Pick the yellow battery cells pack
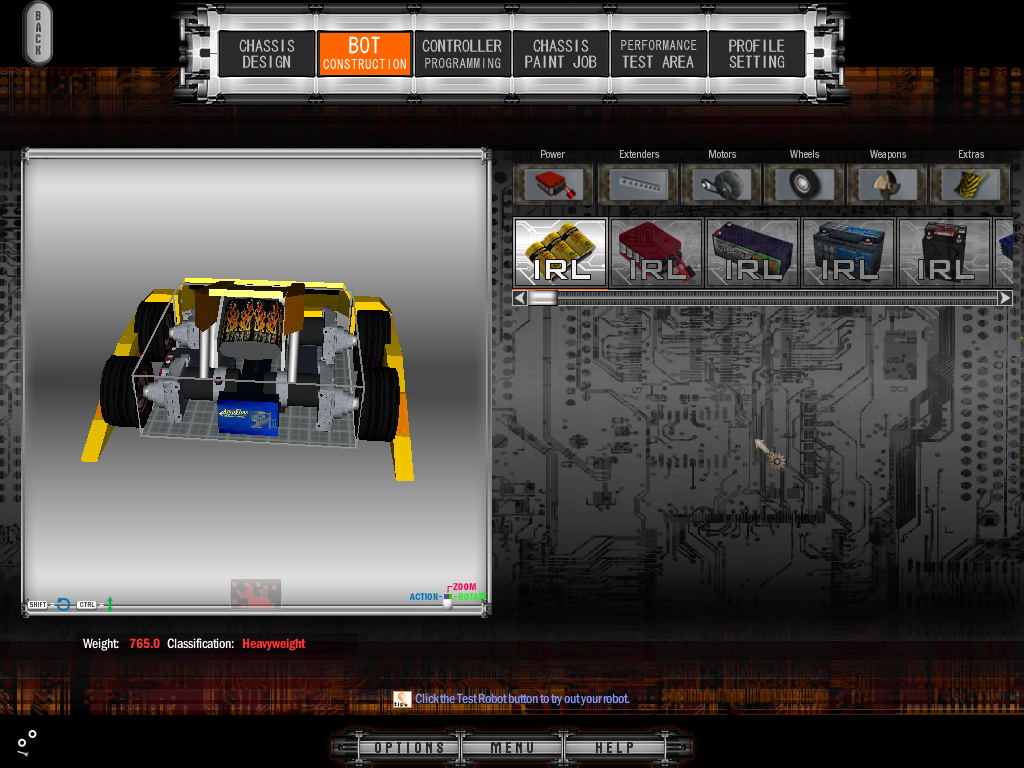The image size is (1024, 768). click(x=560, y=253)
